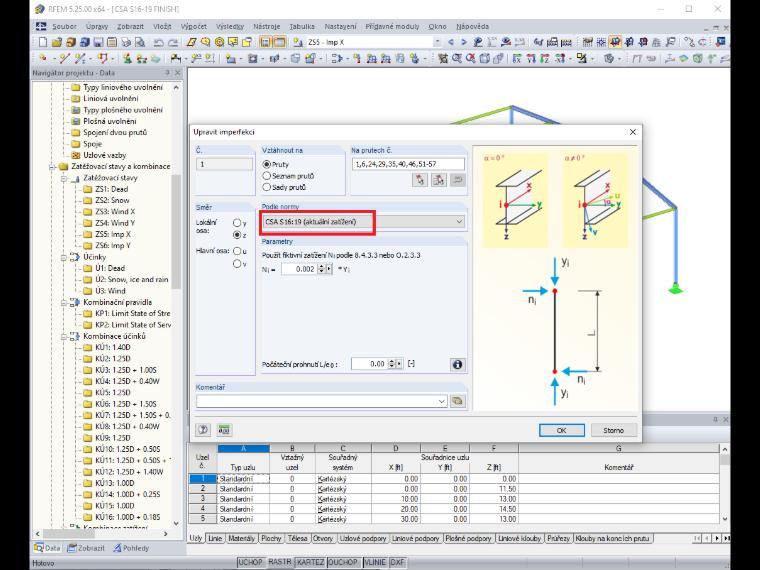Increase the Ni value stepper
Image resolution: width=760 pixels, height=570 pixels.
point(321,267)
